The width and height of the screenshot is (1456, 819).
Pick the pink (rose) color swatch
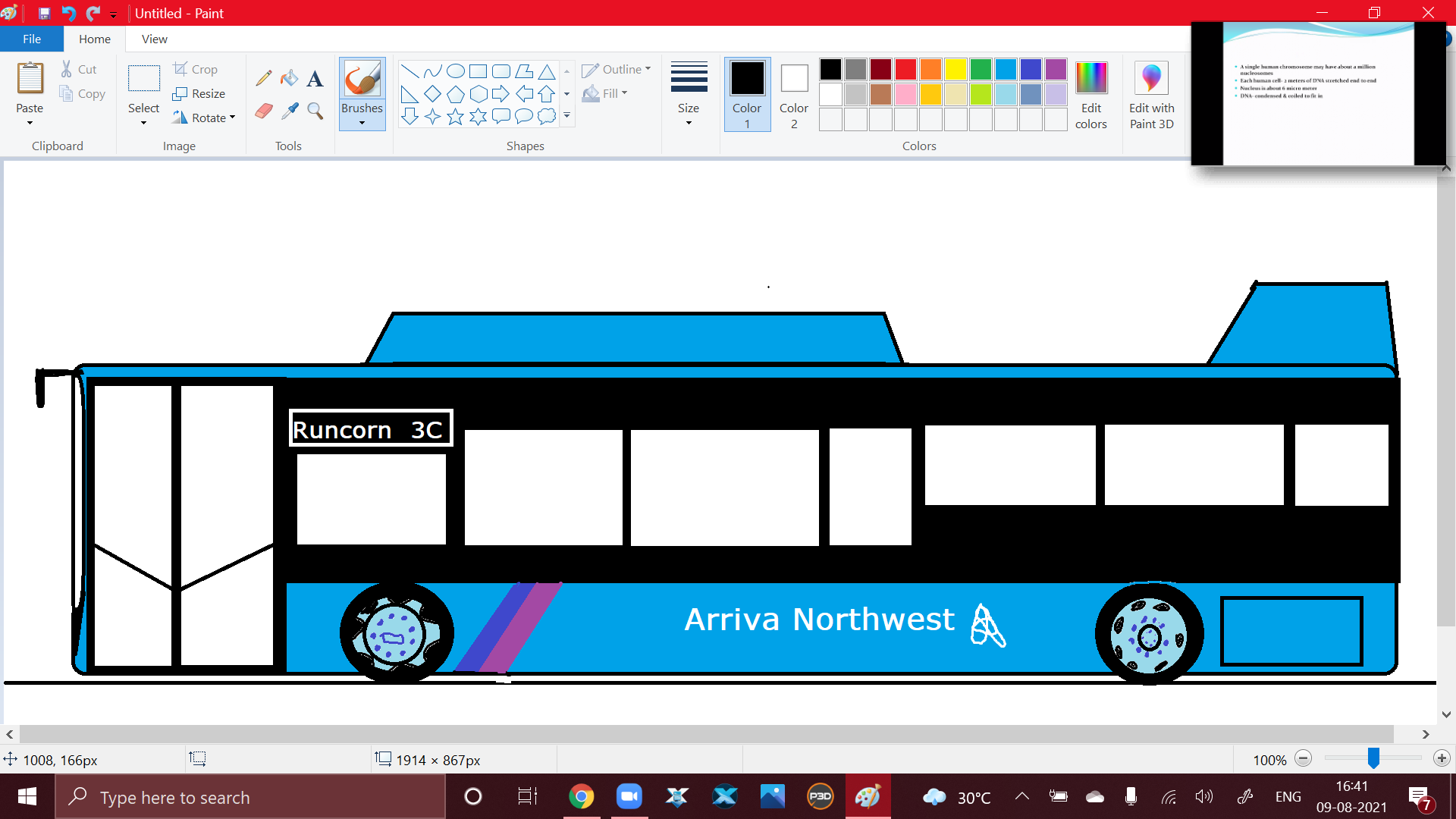pyautogui.click(x=905, y=94)
